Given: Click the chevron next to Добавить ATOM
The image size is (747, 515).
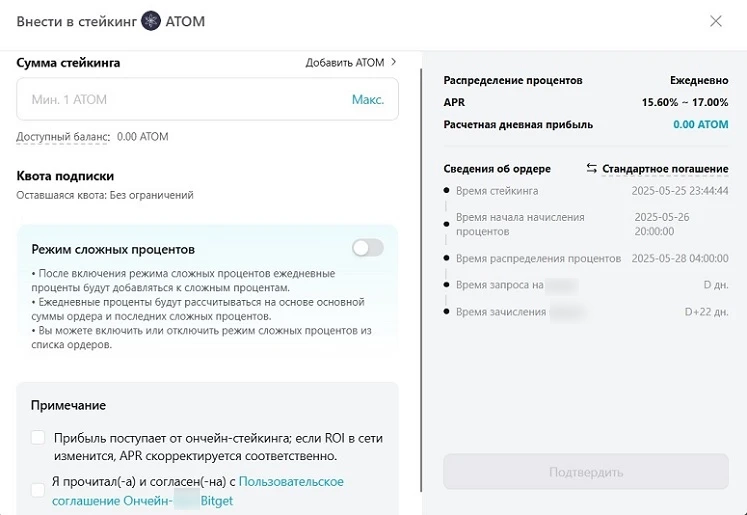Looking at the screenshot, I should [394, 62].
